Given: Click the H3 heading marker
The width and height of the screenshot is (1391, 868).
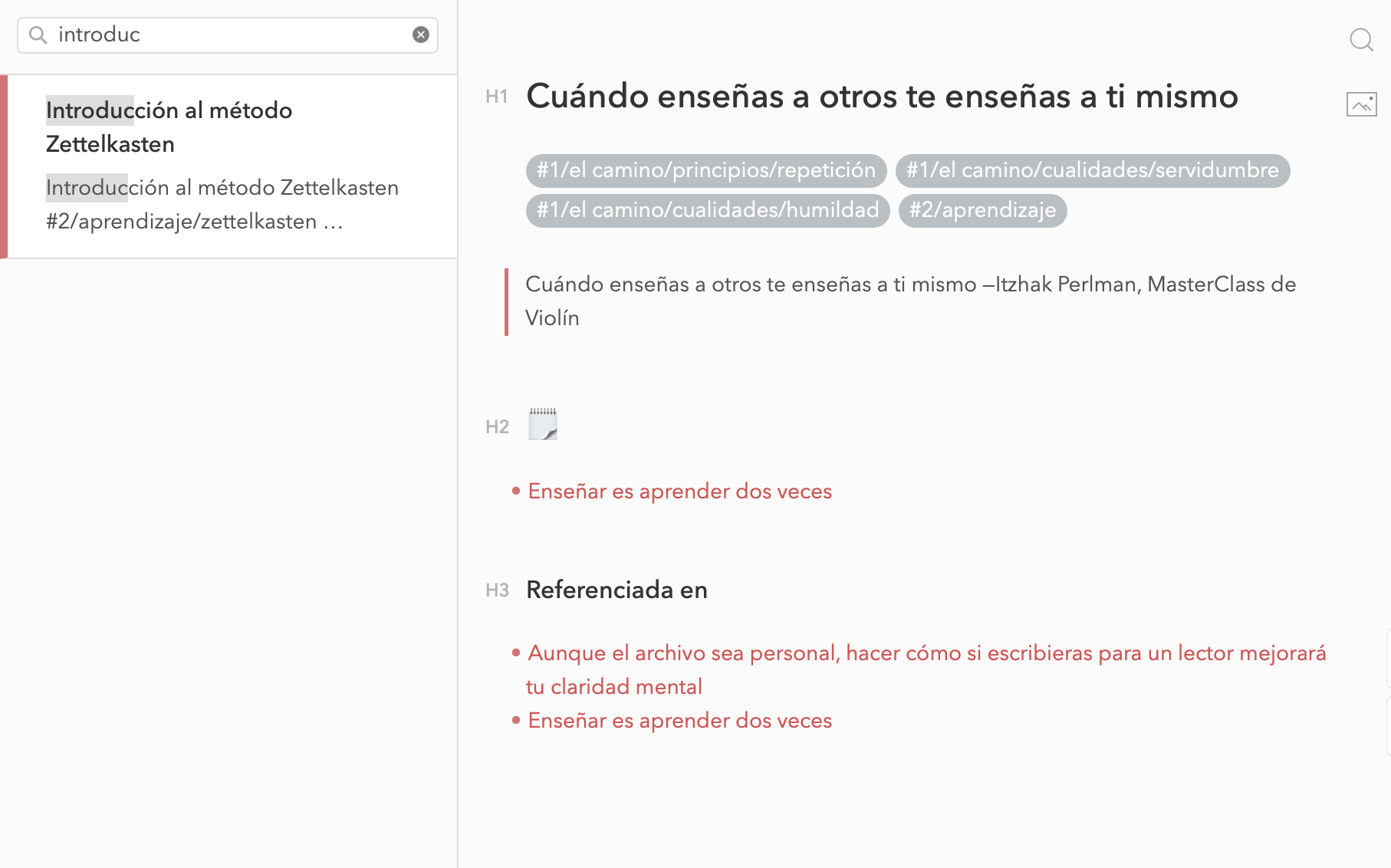Looking at the screenshot, I should 497,590.
